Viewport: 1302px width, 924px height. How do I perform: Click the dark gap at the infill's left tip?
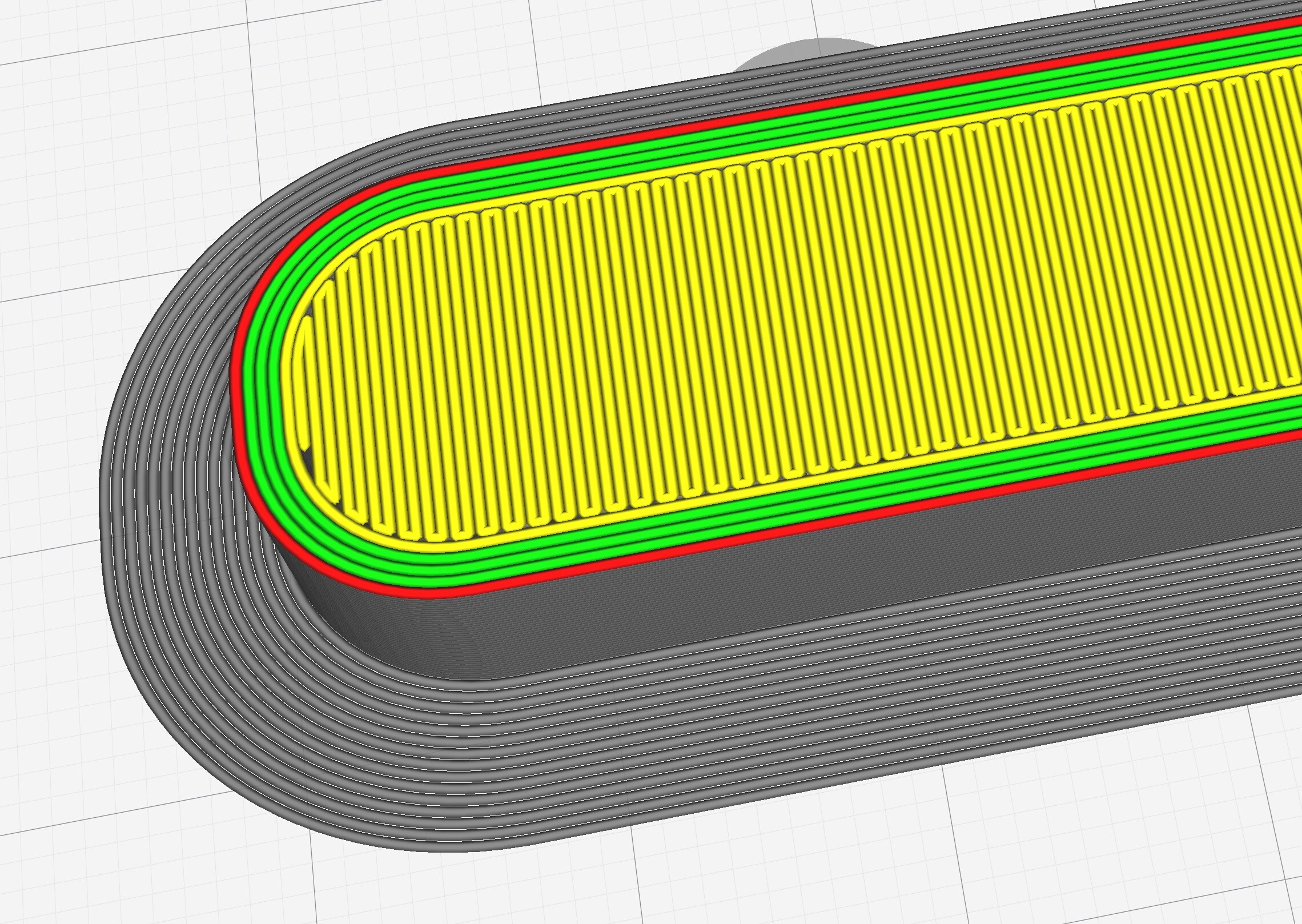307,456
